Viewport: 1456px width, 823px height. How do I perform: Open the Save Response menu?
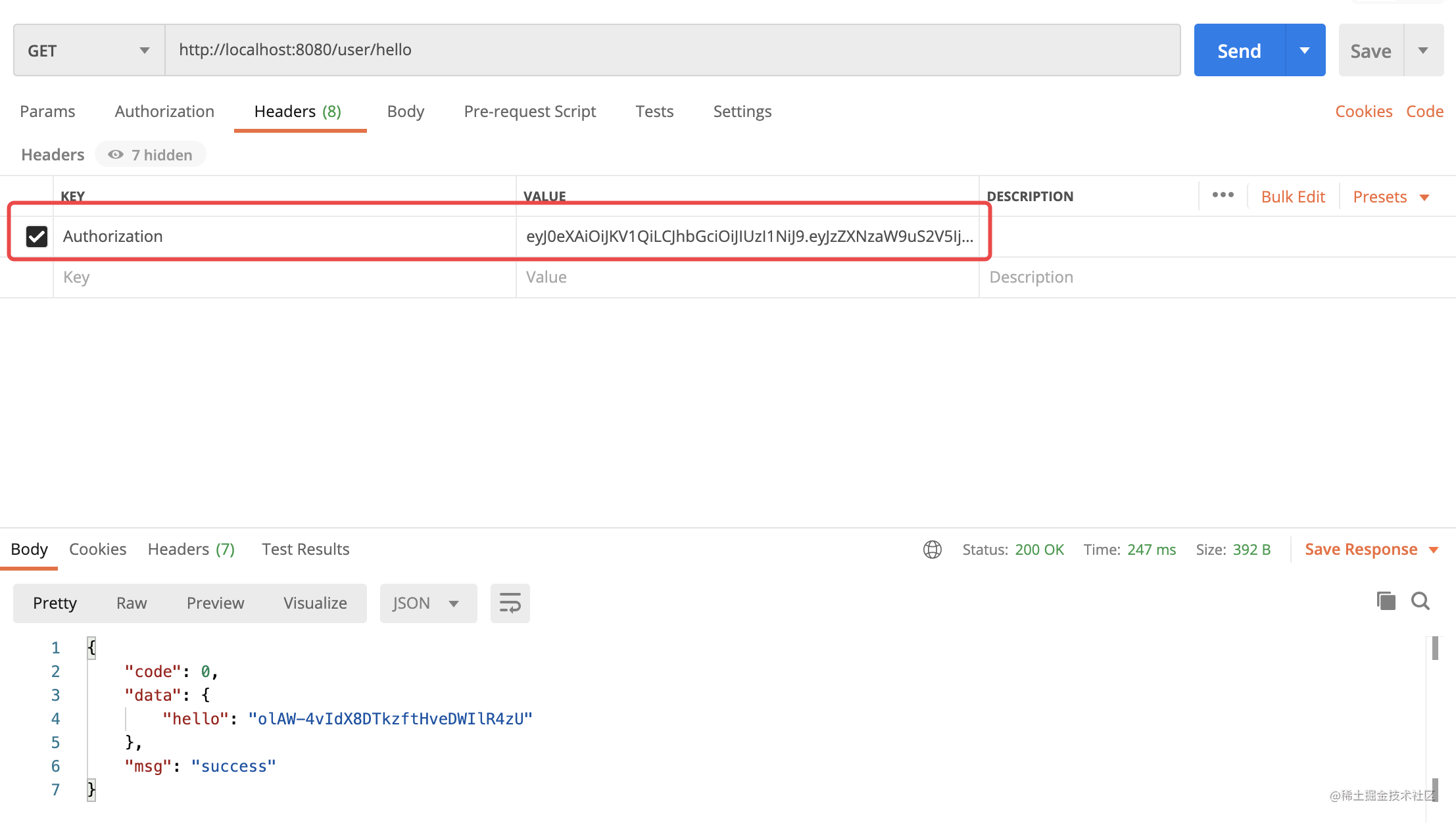coord(1371,550)
